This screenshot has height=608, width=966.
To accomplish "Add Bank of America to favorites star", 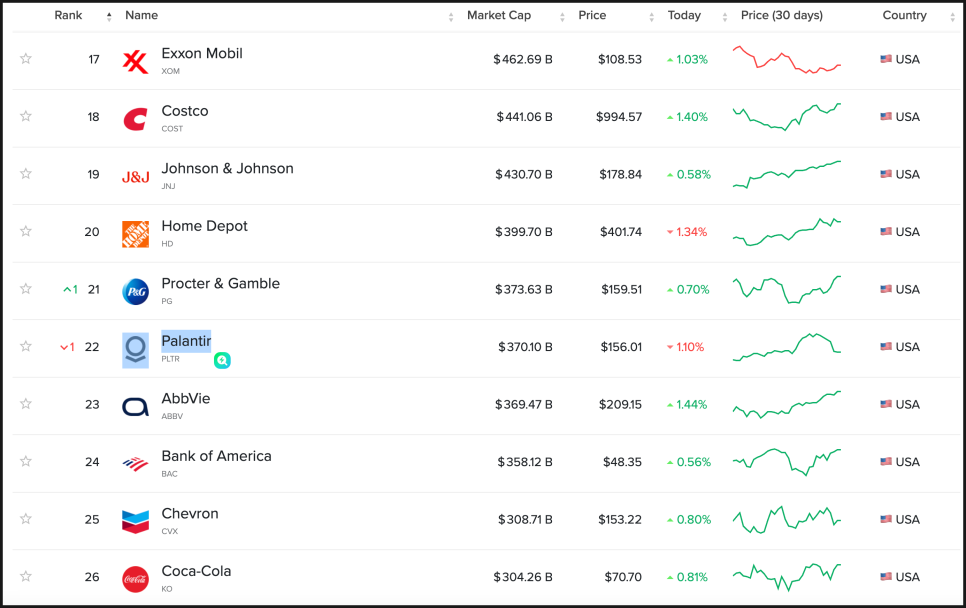I will pyautogui.click(x=26, y=461).
